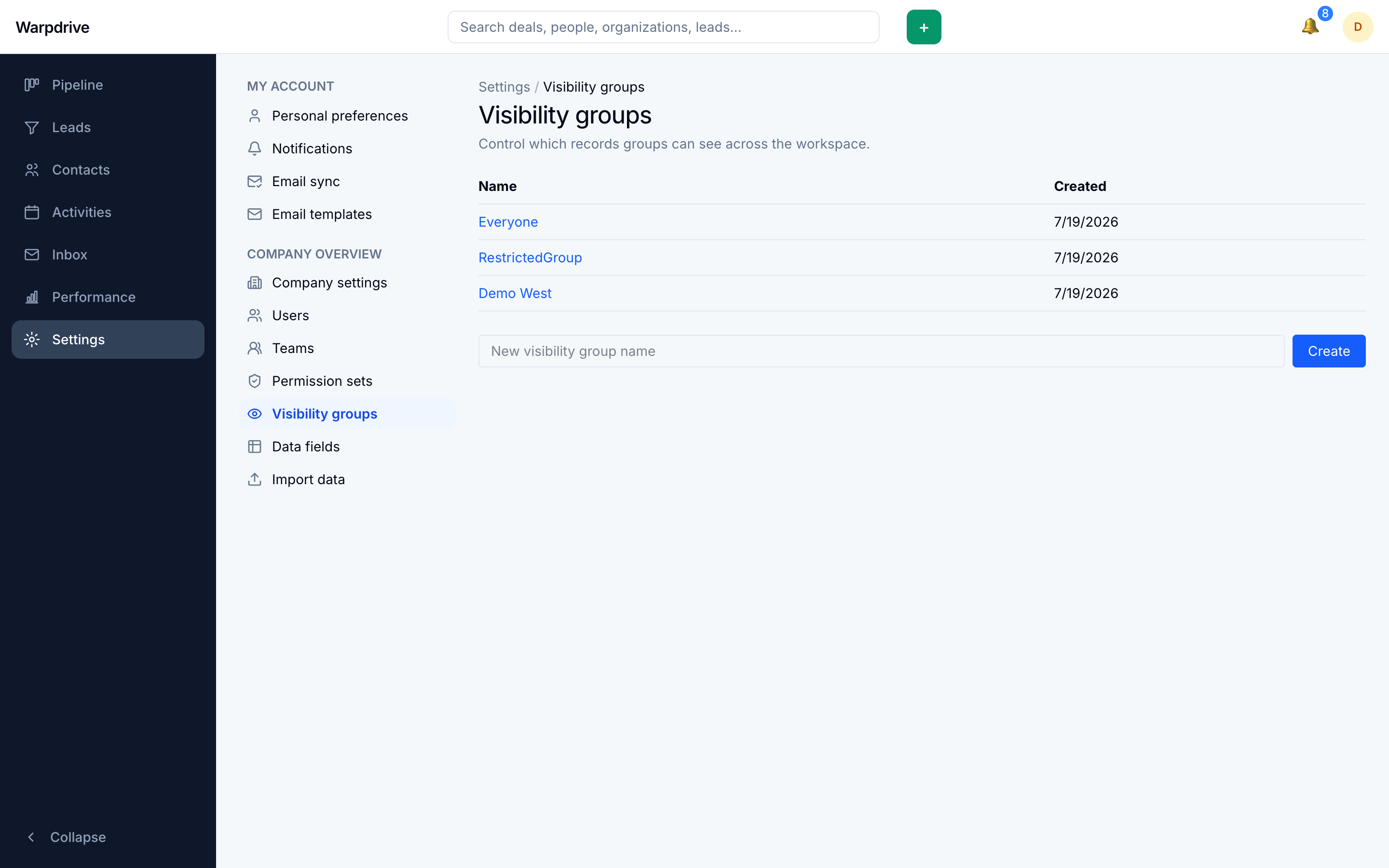Open the Demo West group

coord(515,293)
